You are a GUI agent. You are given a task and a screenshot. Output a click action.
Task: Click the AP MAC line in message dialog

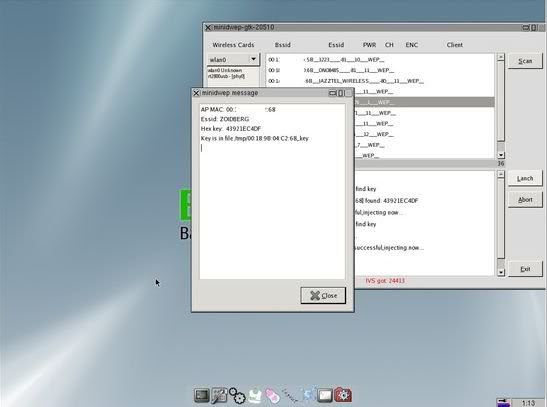pos(238,110)
